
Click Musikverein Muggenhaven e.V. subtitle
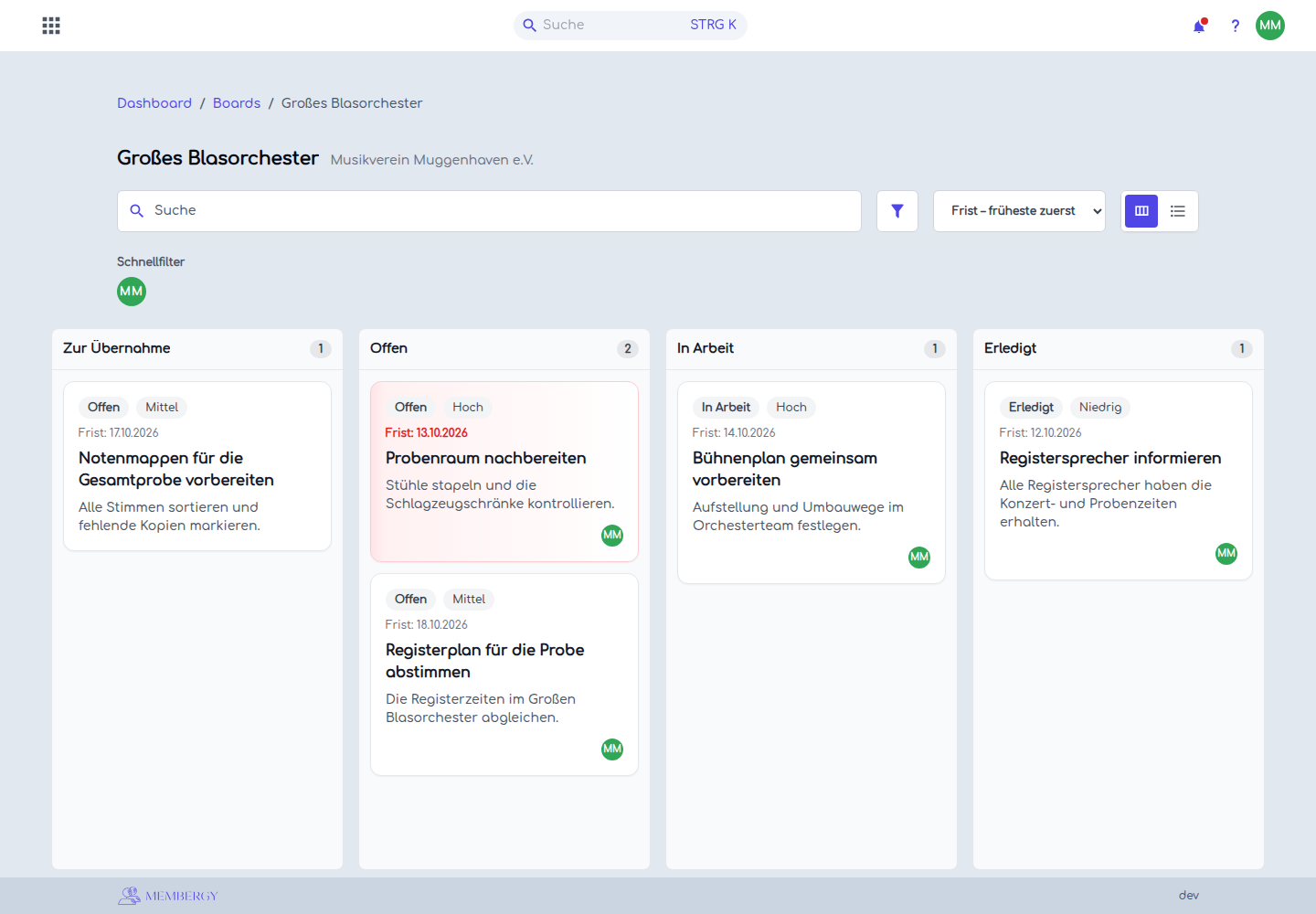pos(432,160)
